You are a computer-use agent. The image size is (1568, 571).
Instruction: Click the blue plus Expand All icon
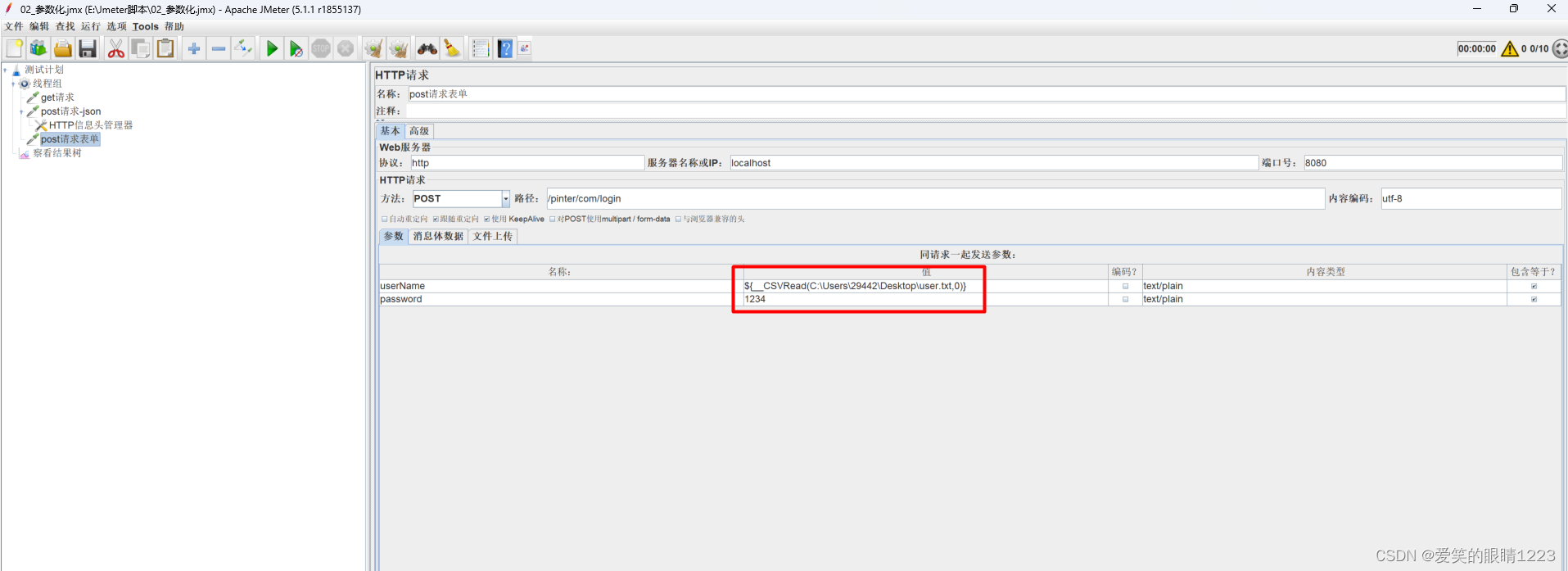click(194, 49)
